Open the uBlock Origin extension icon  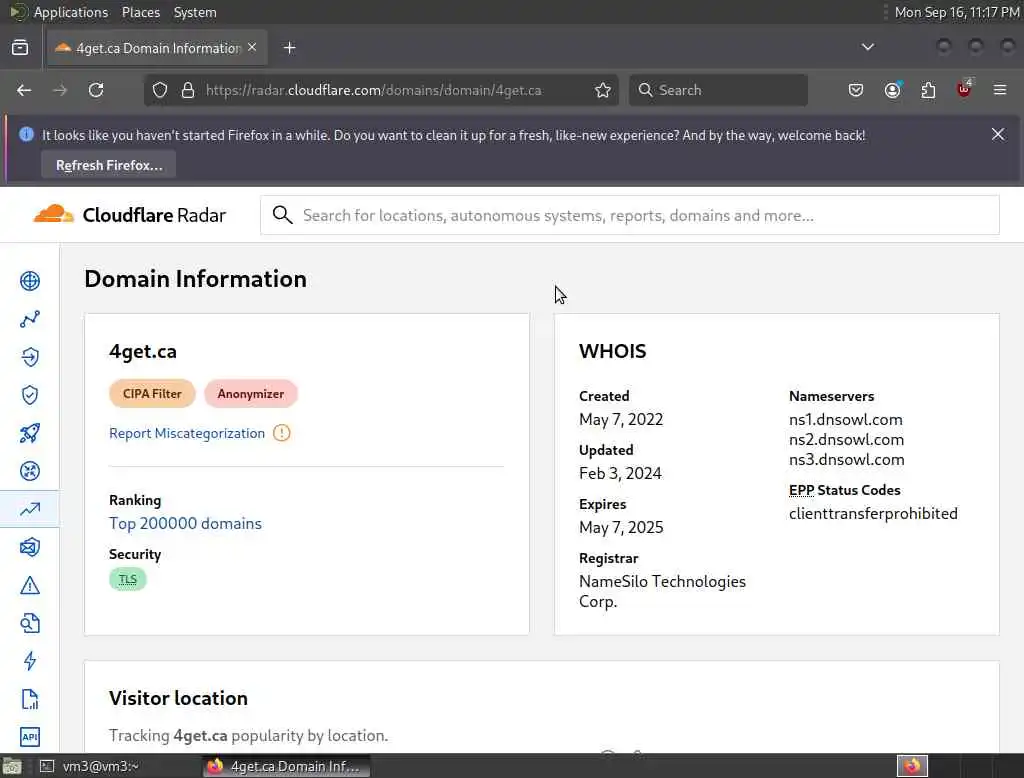pos(964,89)
